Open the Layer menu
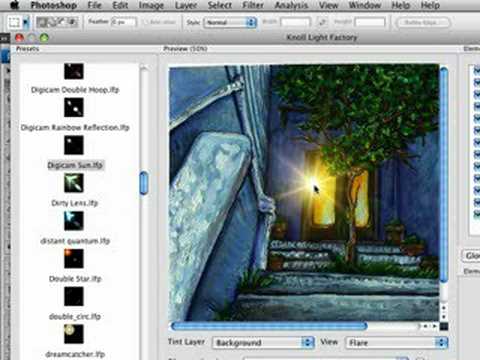This screenshot has height=360, width=480. coord(186,5)
